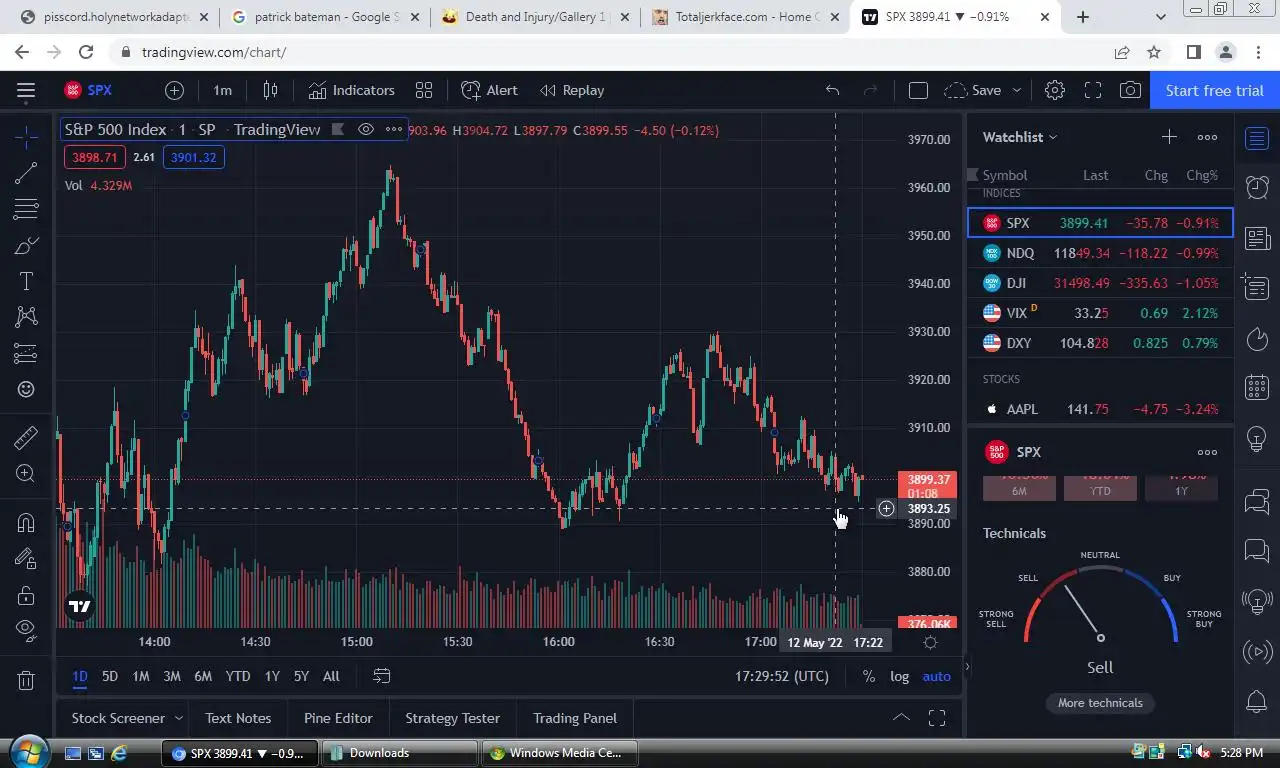The width and height of the screenshot is (1280, 768).
Task: Activate the zoom in tool
Action: click(x=26, y=473)
